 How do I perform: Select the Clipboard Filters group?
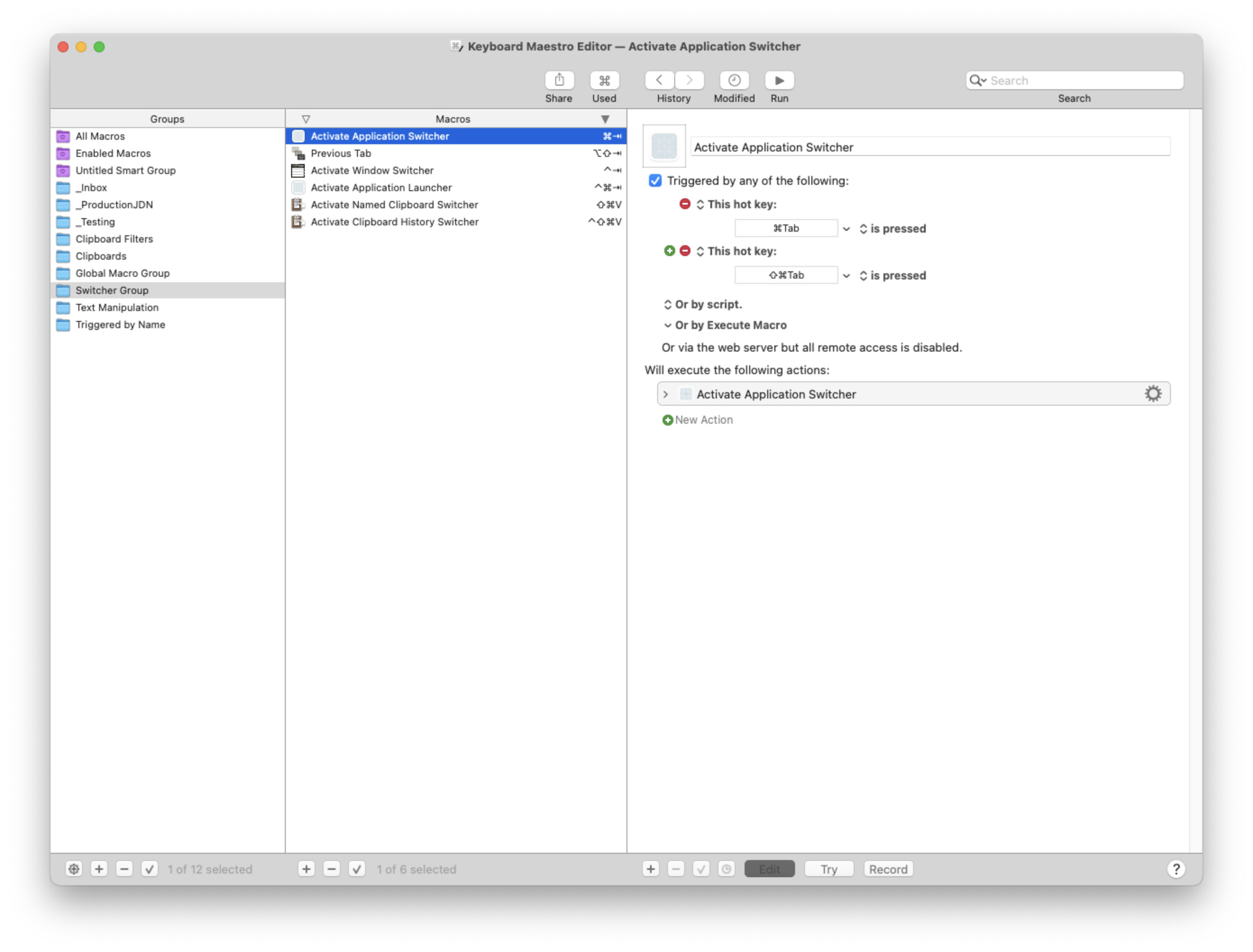pos(168,238)
